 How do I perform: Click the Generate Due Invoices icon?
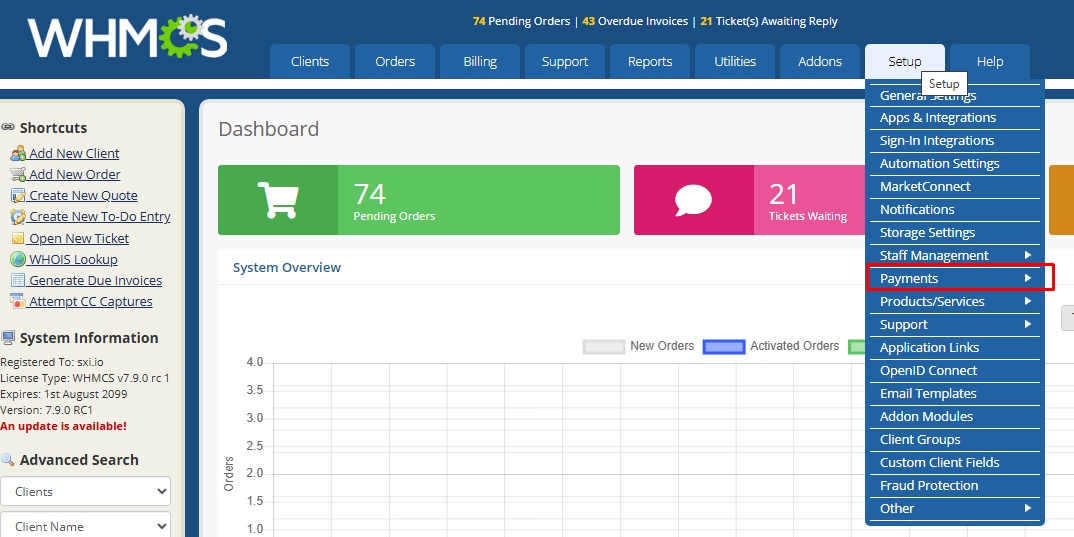coord(18,281)
